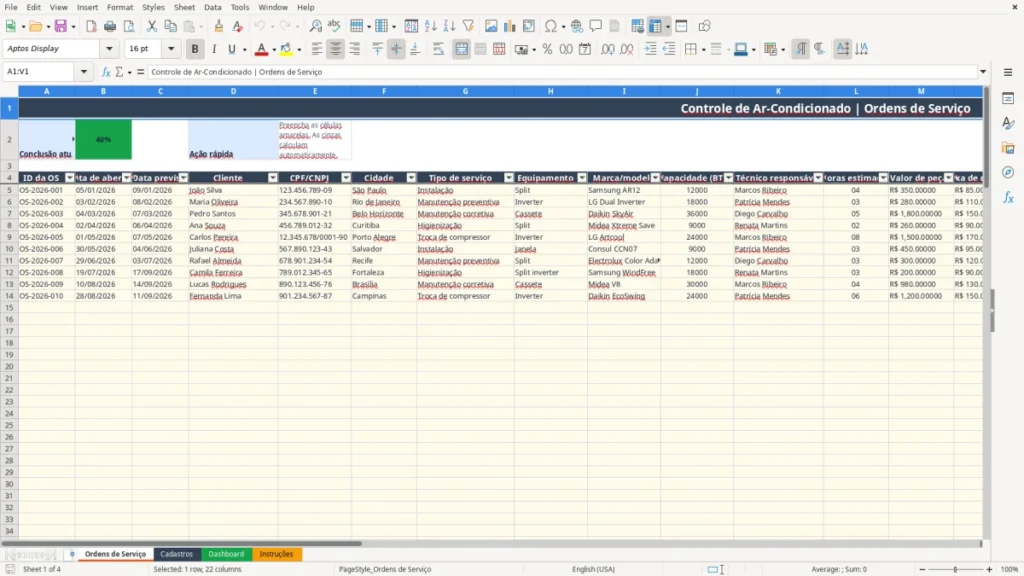Image resolution: width=1024 pixels, height=576 pixels.
Task: Open the Tools menu
Action: 240,7
